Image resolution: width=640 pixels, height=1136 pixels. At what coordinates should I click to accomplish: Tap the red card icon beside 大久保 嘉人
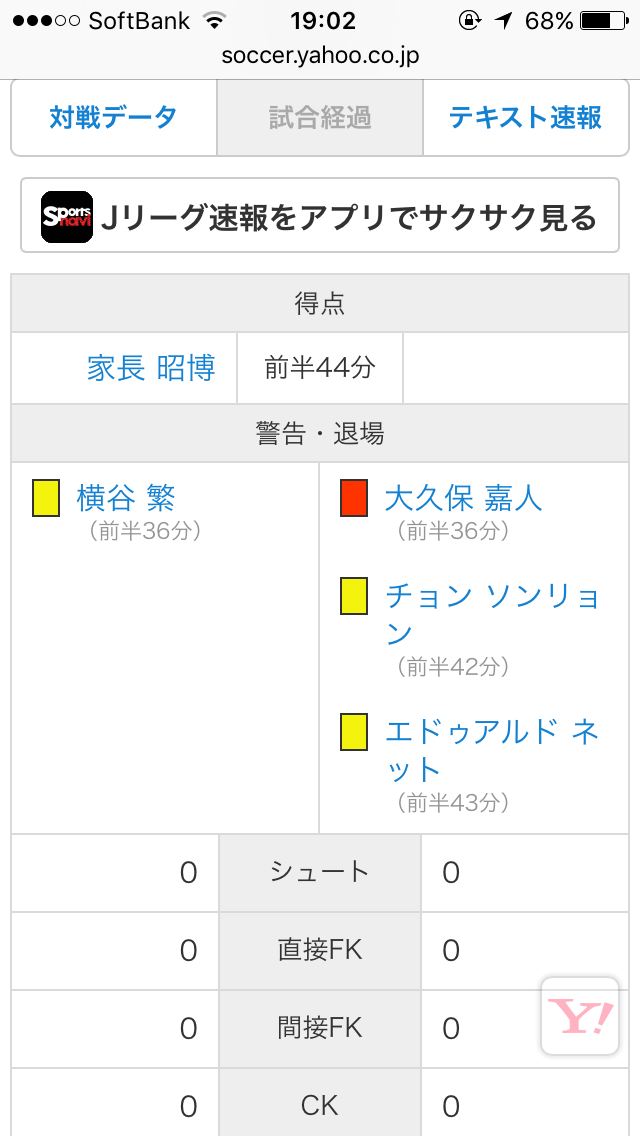(x=354, y=498)
